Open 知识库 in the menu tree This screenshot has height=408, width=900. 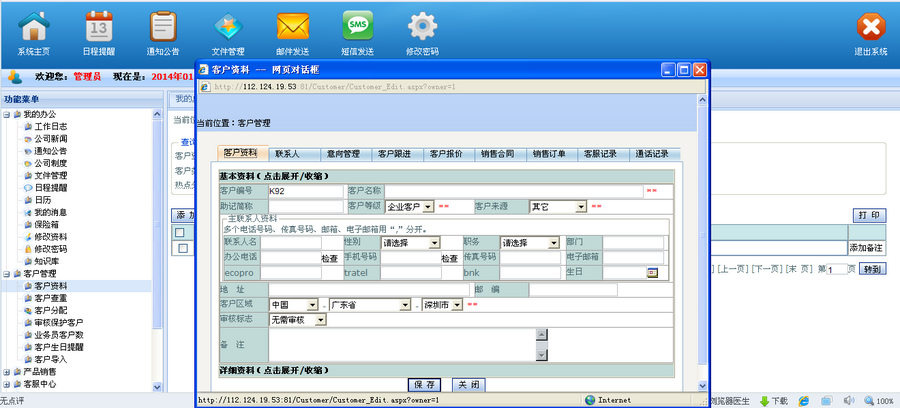(x=46, y=261)
